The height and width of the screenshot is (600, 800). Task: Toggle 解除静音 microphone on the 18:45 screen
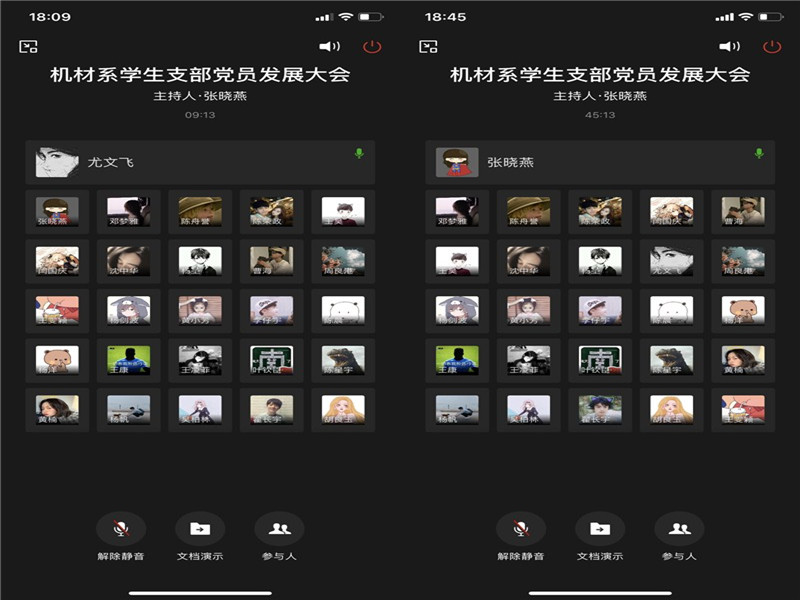[x=521, y=529]
